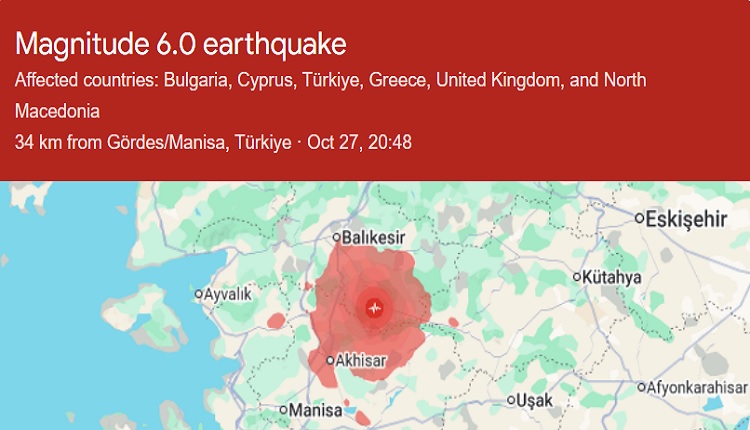Image resolution: width=750 pixels, height=430 pixels.
Task: Click the earthquake epicenter seismograph icon
Action: [x=374, y=308]
